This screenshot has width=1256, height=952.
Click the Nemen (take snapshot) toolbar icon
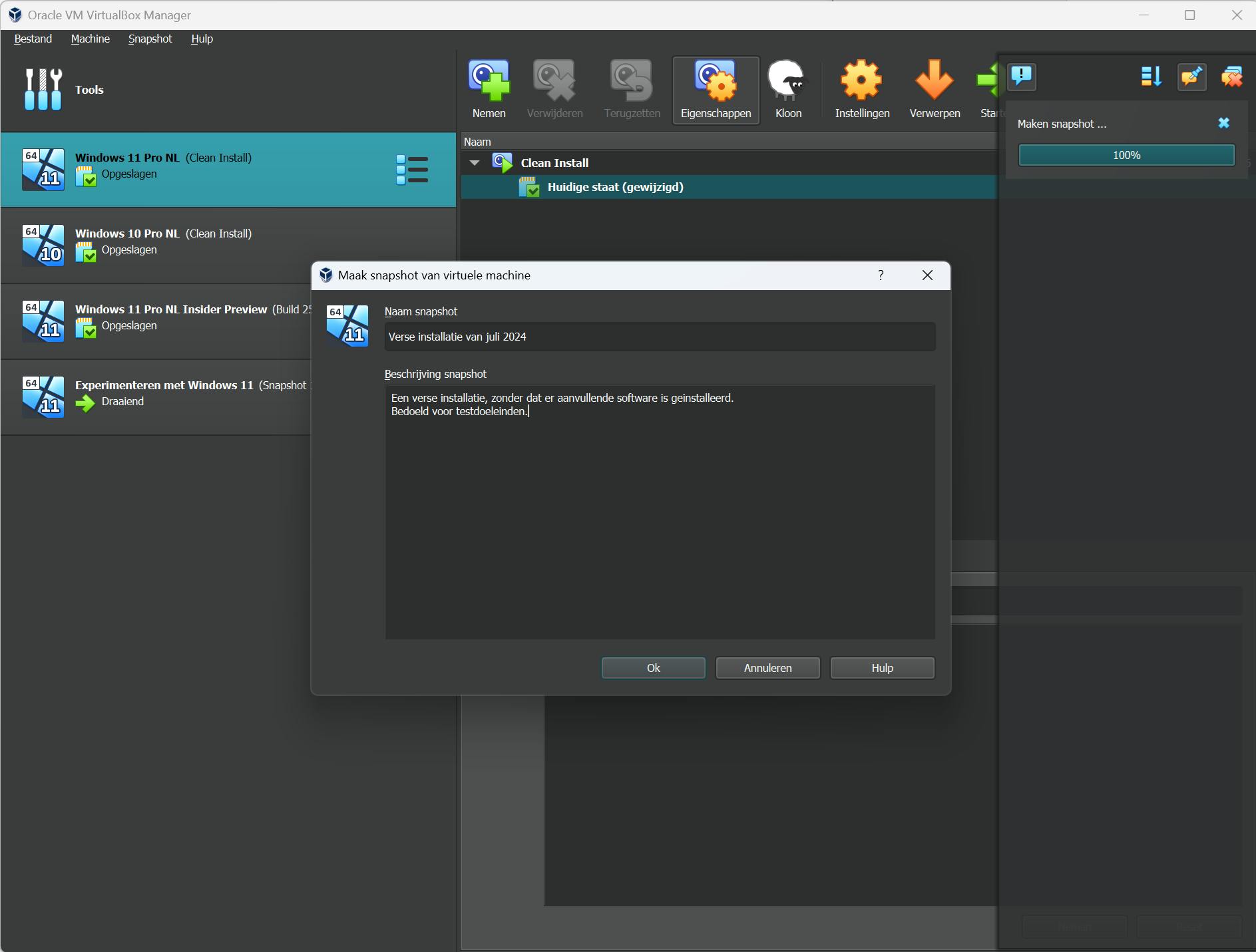[489, 81]
